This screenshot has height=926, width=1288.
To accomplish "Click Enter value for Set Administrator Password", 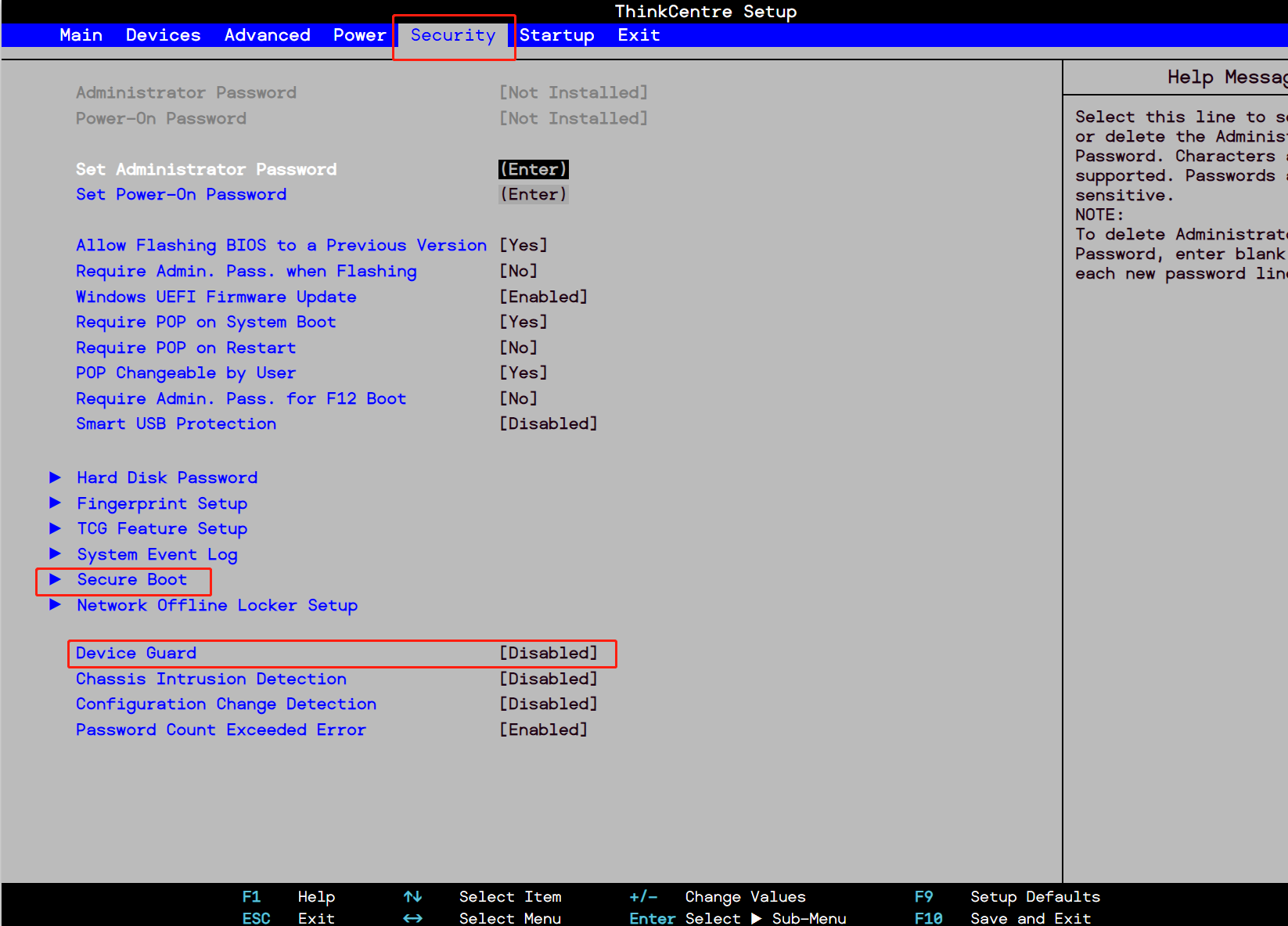I will (533, 169).
